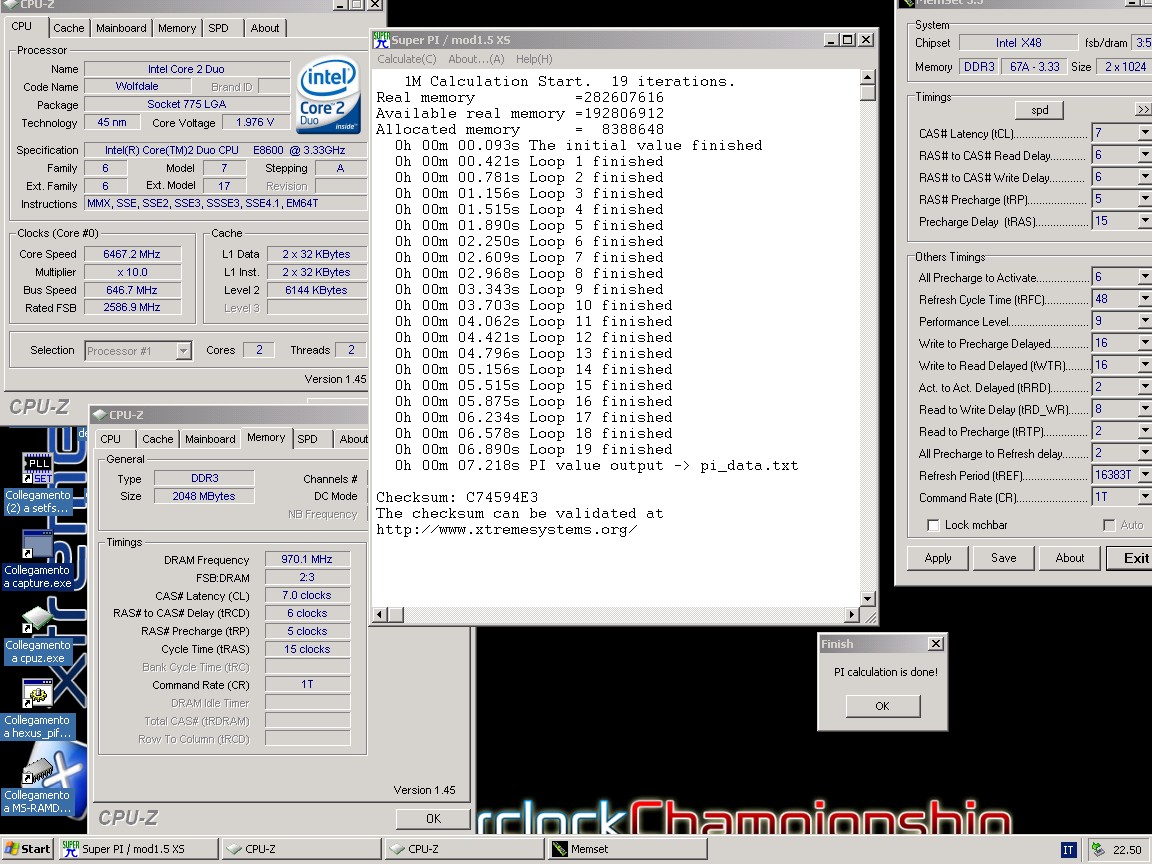Open the Refresh Period (tREF) dropdown
1152x864 pixels.
[1145, 475]
